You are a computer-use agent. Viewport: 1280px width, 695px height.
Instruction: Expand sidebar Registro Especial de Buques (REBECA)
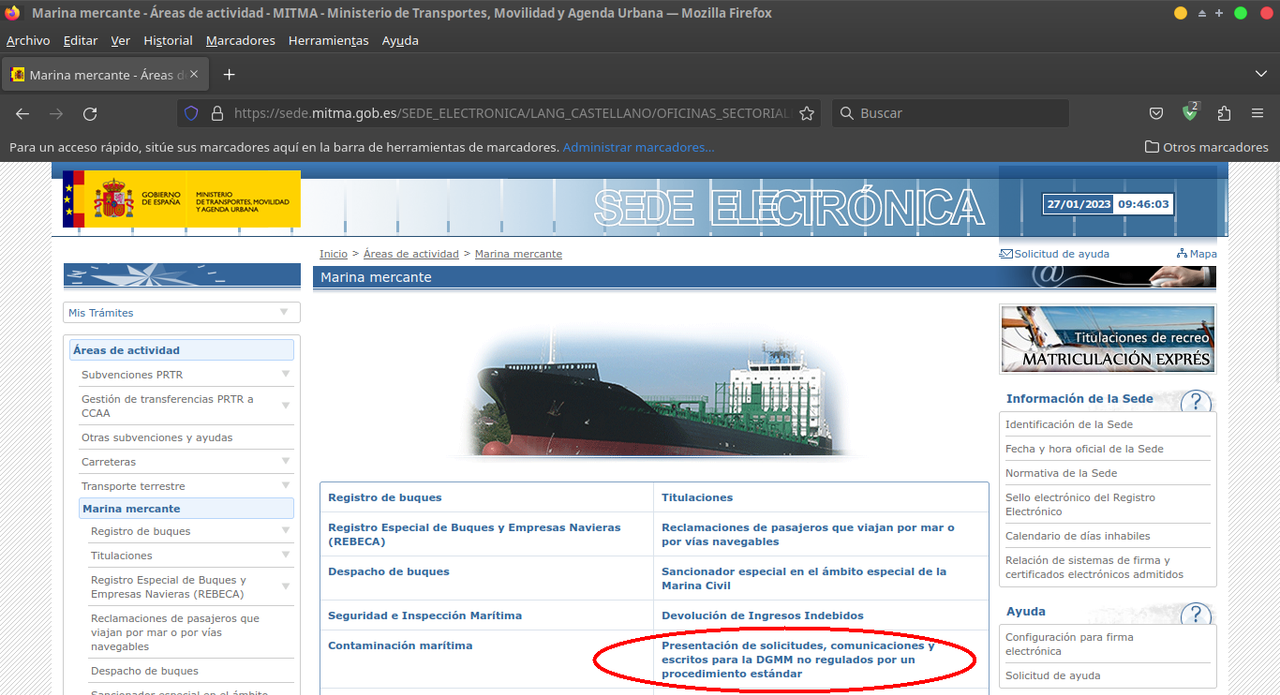pos(286,586)
